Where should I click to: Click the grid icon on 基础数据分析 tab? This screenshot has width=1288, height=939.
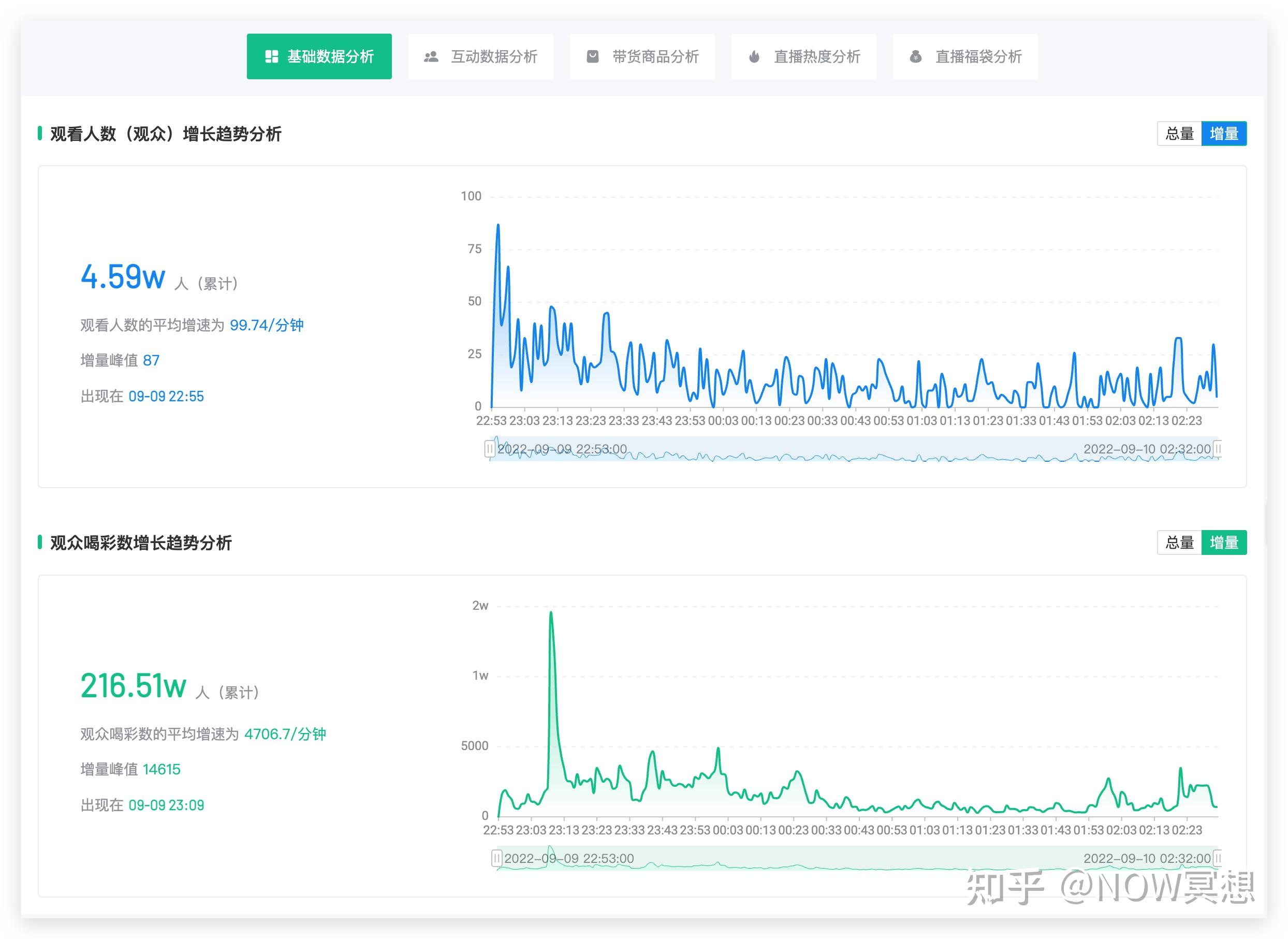[x=272, y=56]
